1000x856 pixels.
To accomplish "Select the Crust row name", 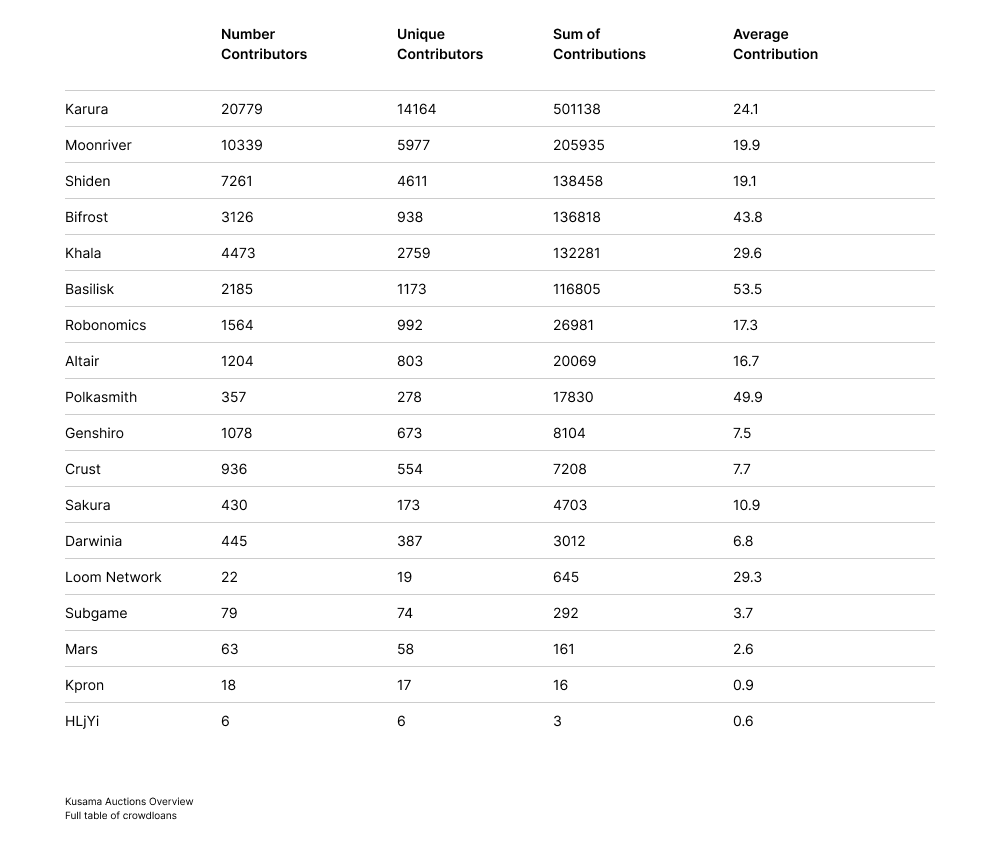I will 83,469.
